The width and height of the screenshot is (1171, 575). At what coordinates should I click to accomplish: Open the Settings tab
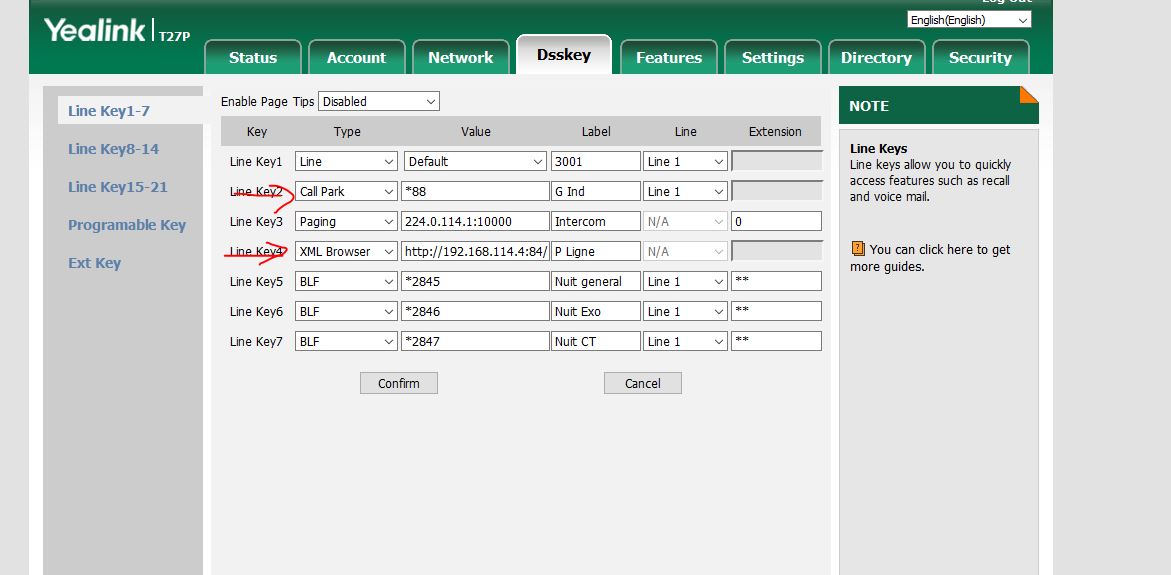click(772, 58)
